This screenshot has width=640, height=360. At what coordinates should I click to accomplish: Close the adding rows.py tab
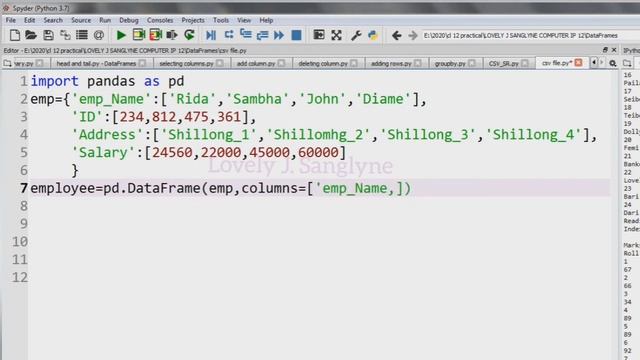tap(418, 63)
